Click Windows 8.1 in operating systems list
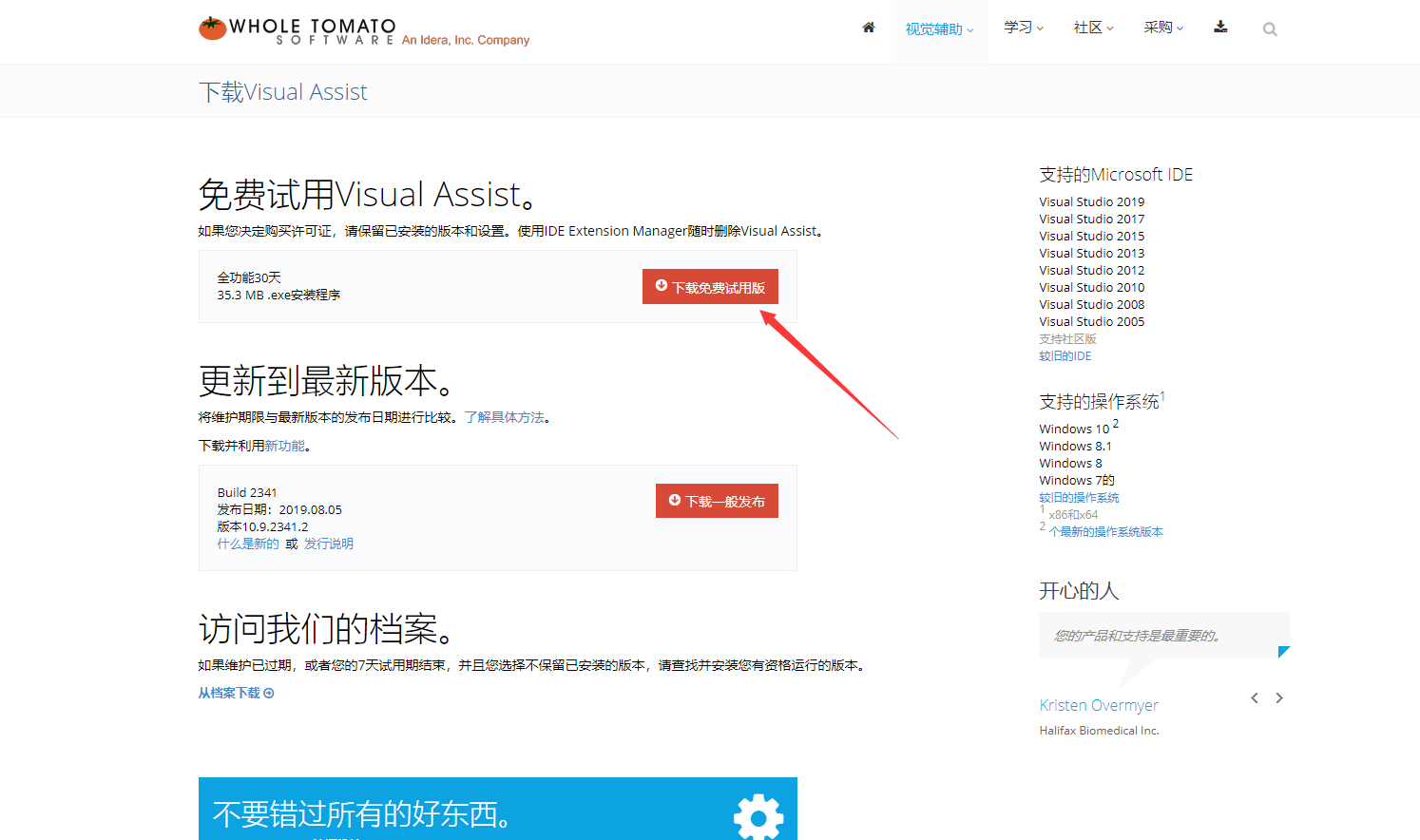The width and height of the screenshot is (1420, 840). click(x=1075, y=446)
